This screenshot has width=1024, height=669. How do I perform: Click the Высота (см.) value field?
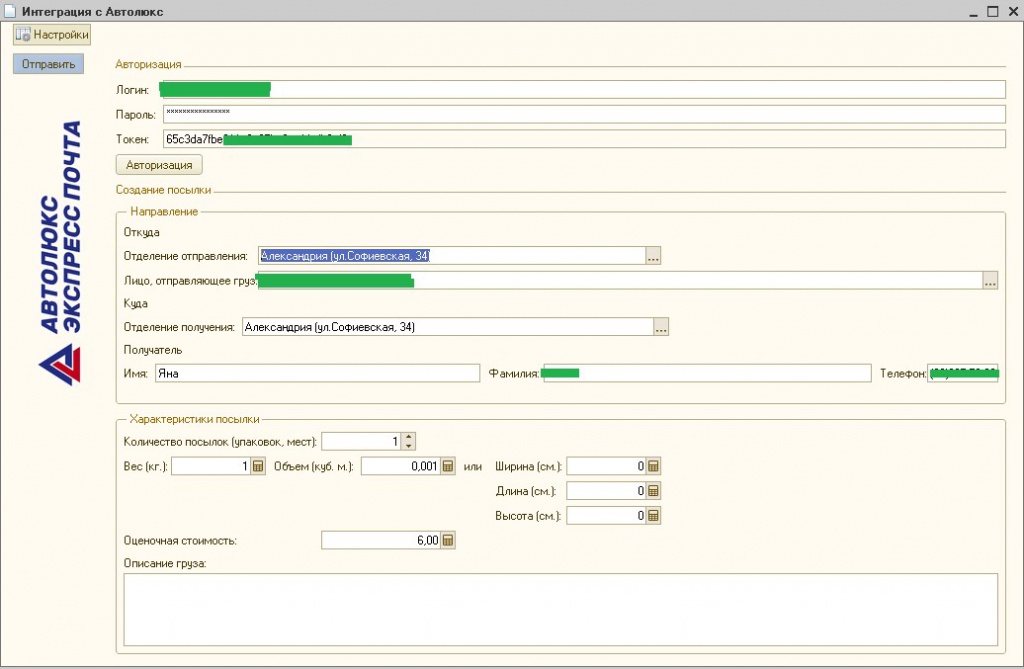[607, 515]
